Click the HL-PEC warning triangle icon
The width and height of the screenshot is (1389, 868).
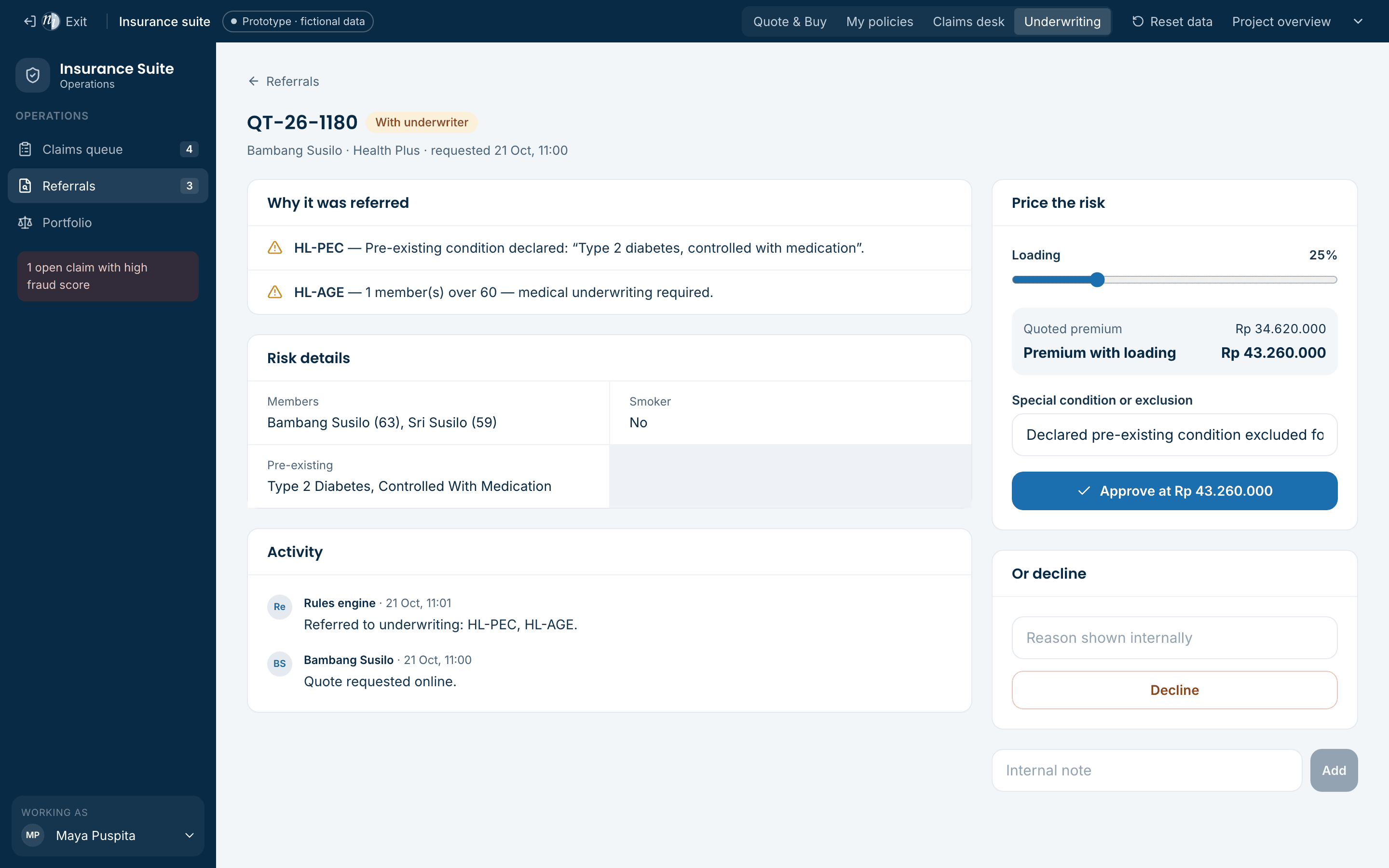(275, 248)
